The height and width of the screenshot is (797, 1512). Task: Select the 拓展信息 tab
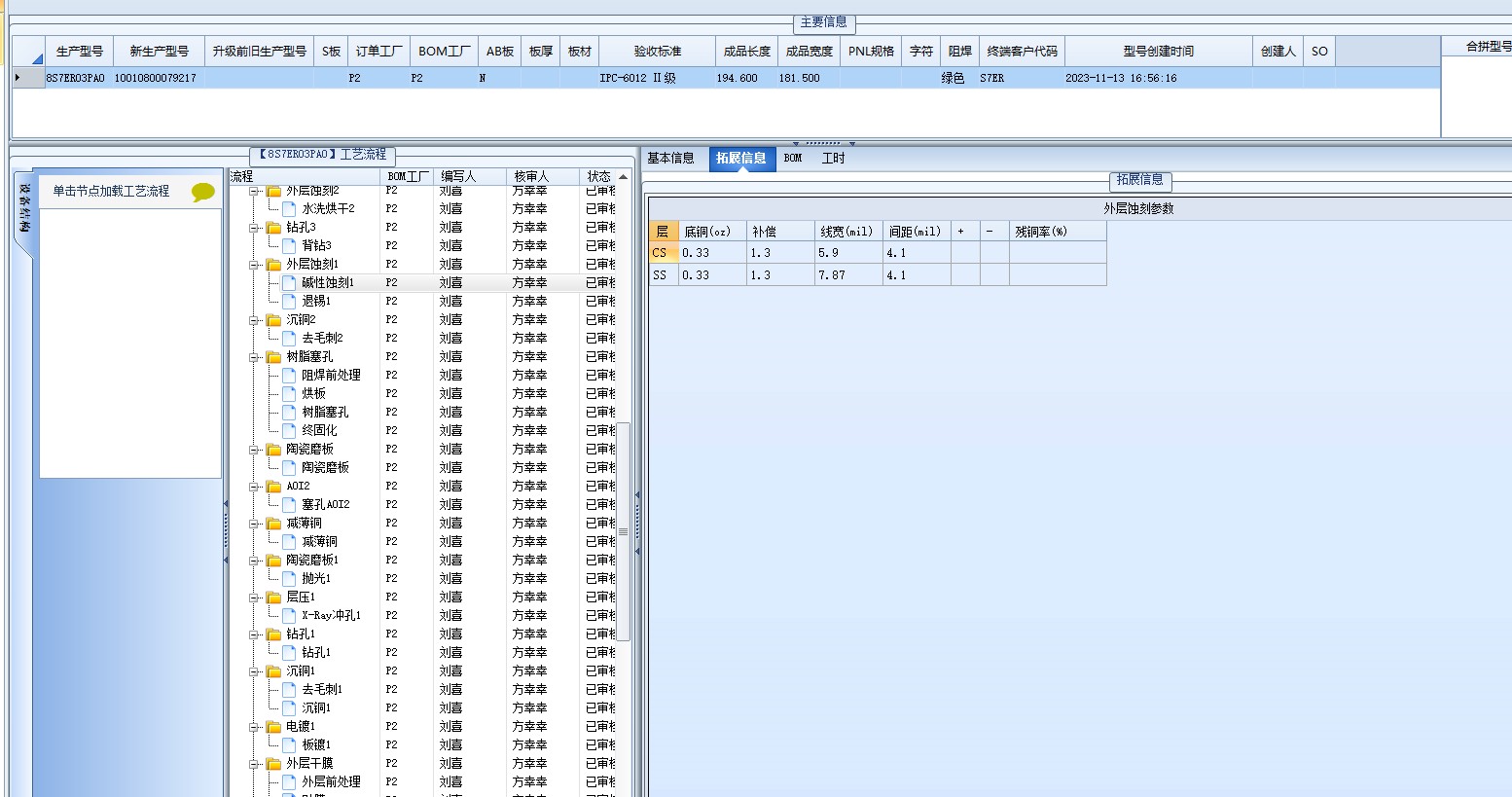coord(741,158)
